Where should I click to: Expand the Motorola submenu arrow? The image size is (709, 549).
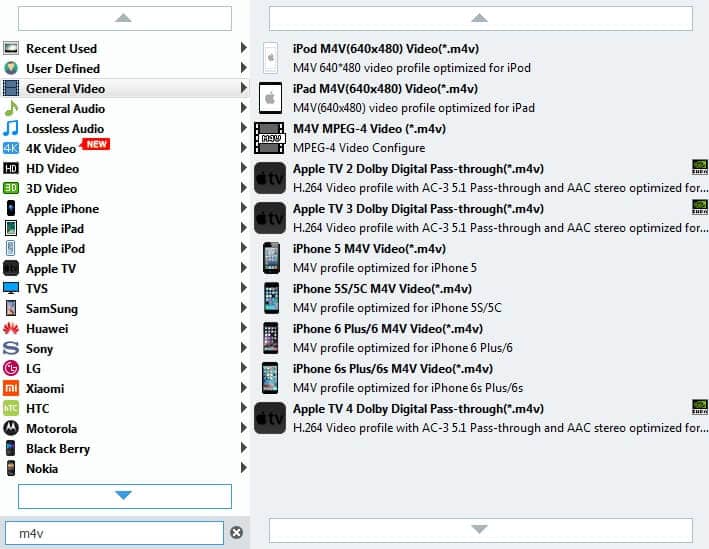(243, 427)
